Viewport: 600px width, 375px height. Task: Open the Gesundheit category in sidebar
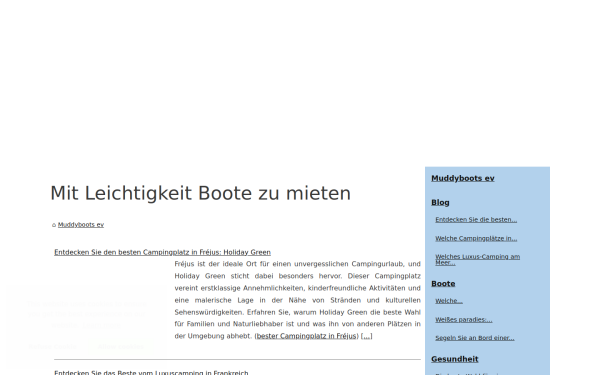pyautogui.click(x=455, y=359)
